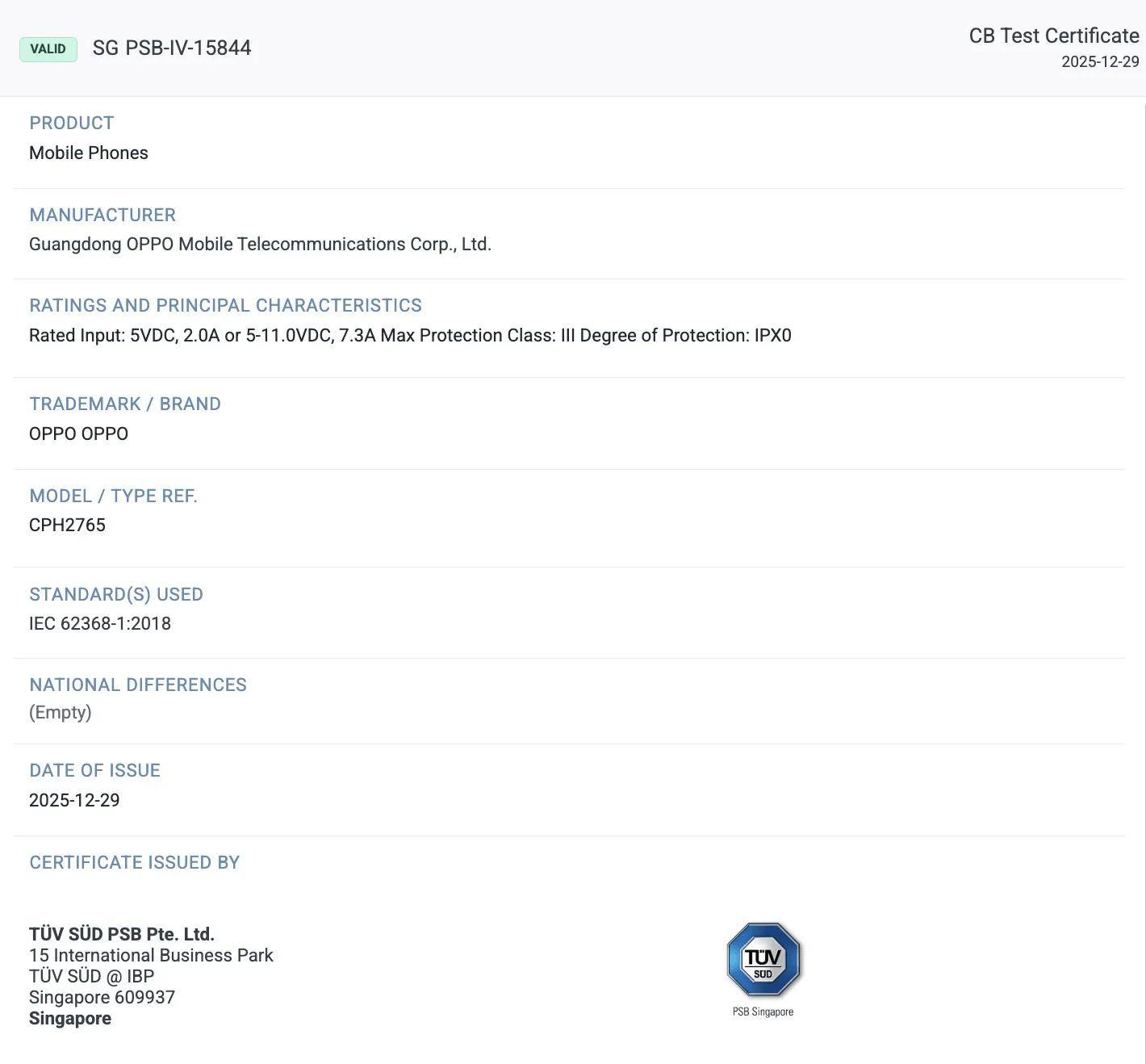
Task: Click the (Empty) national differences value
Action: (61, 713)
